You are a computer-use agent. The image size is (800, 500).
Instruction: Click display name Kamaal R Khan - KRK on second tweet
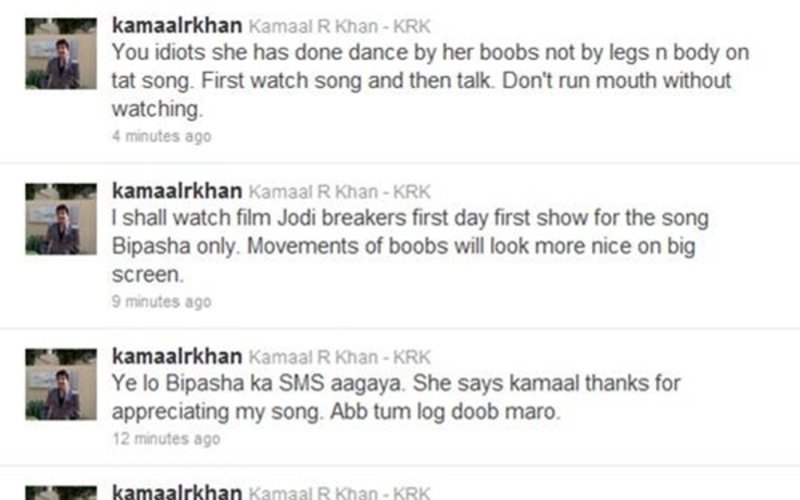340,191
